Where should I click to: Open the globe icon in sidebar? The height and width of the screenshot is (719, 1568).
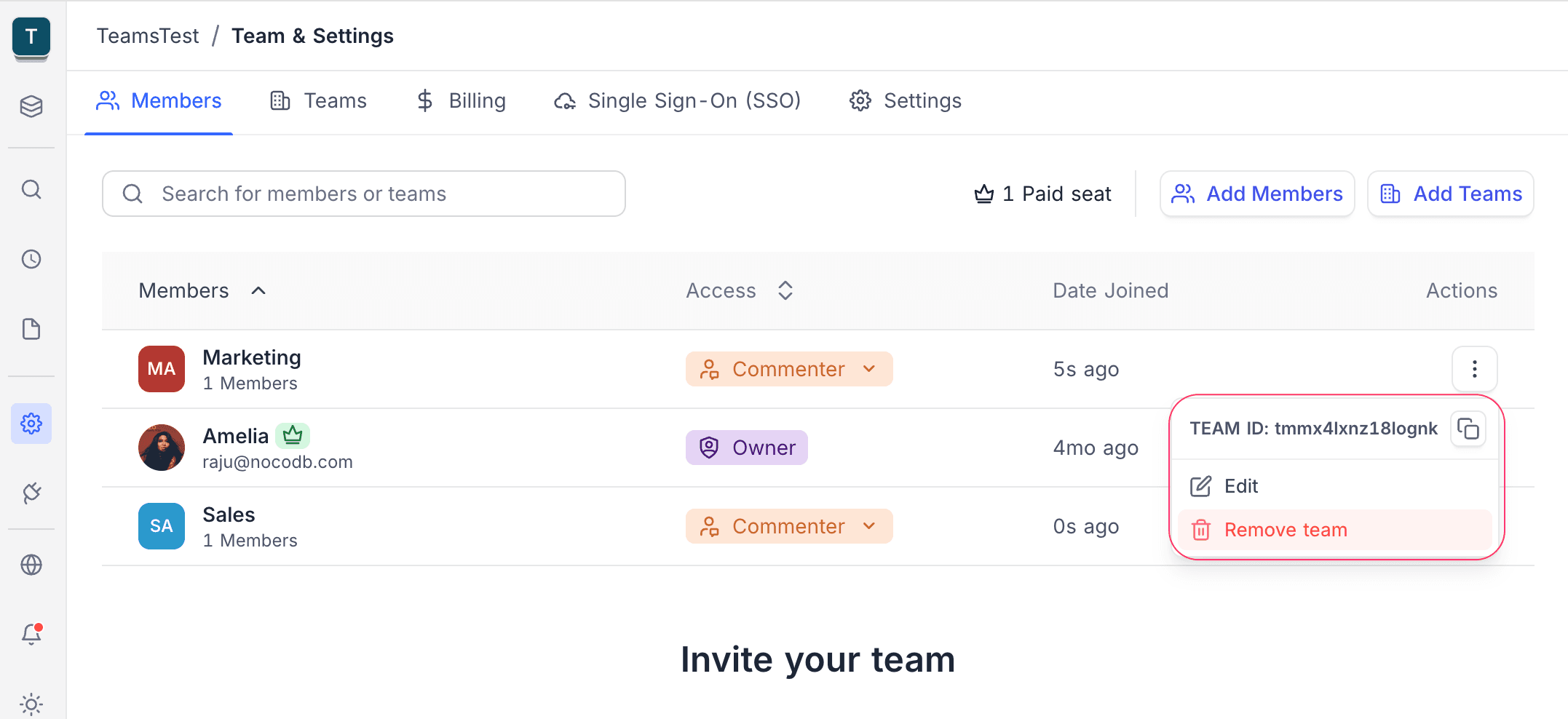click(31, 565)
